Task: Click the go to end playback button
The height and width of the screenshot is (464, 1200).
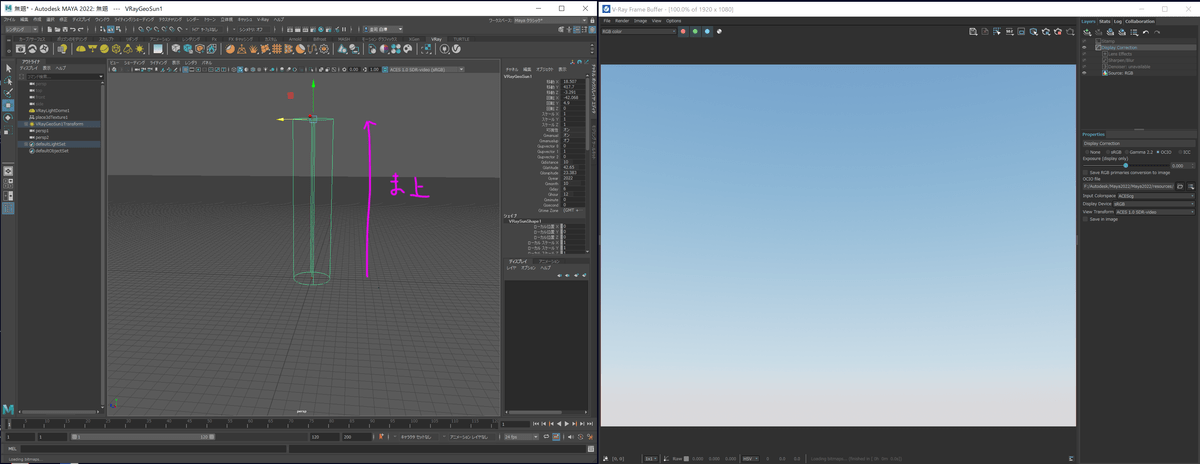Action: [x=590, y=424]
